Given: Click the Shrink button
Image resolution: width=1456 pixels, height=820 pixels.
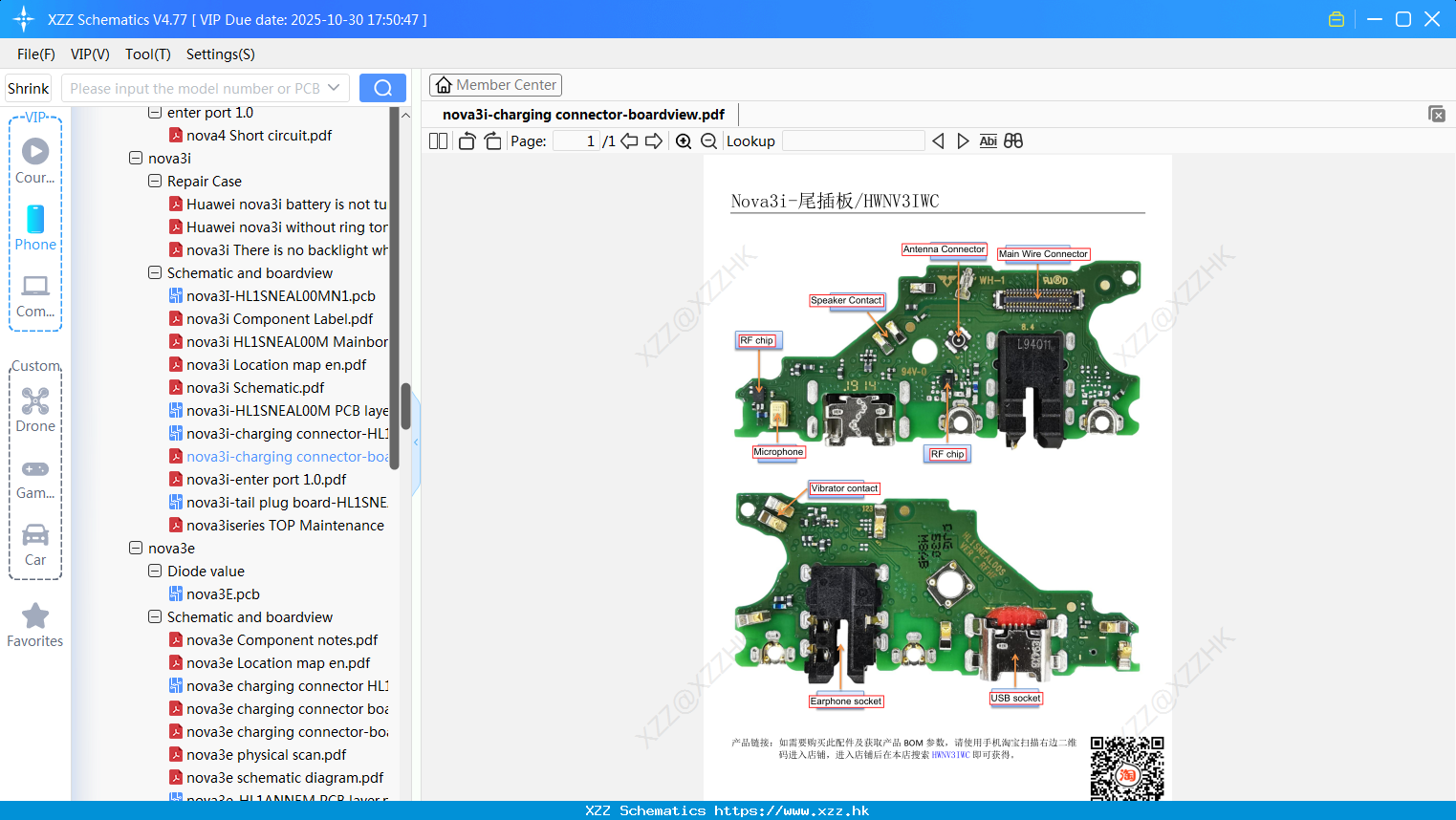Looking at the screenshot, I should 29,88.
